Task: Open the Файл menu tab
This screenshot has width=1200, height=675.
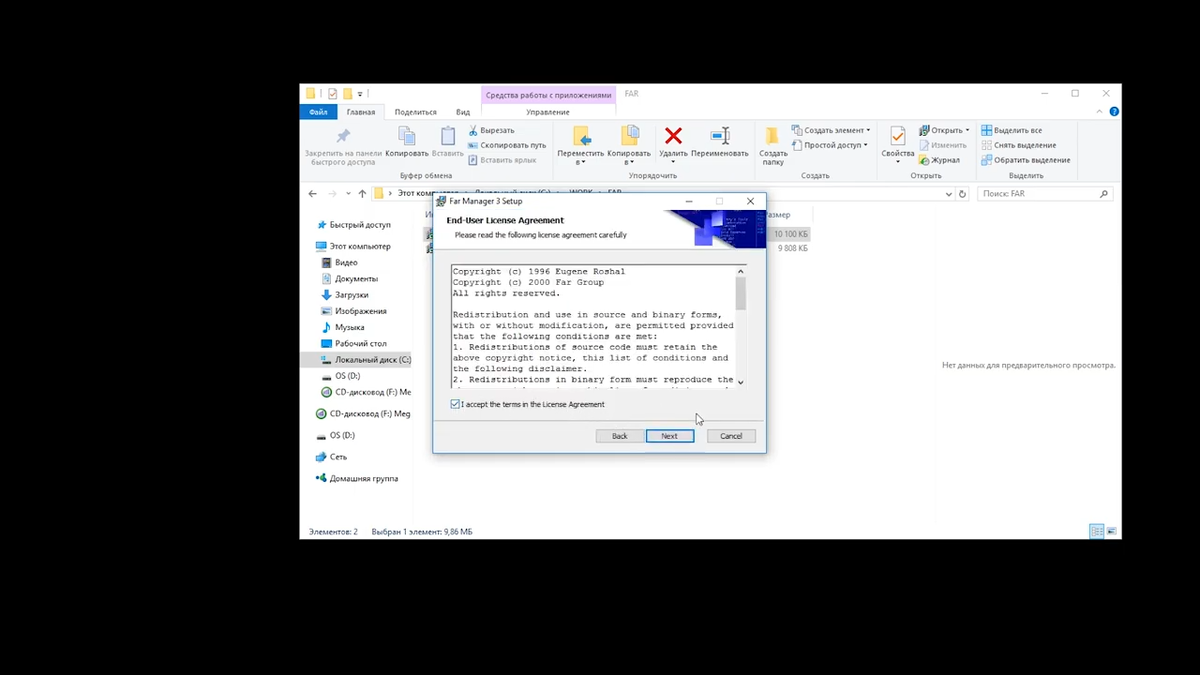Action: coord(319,112)
